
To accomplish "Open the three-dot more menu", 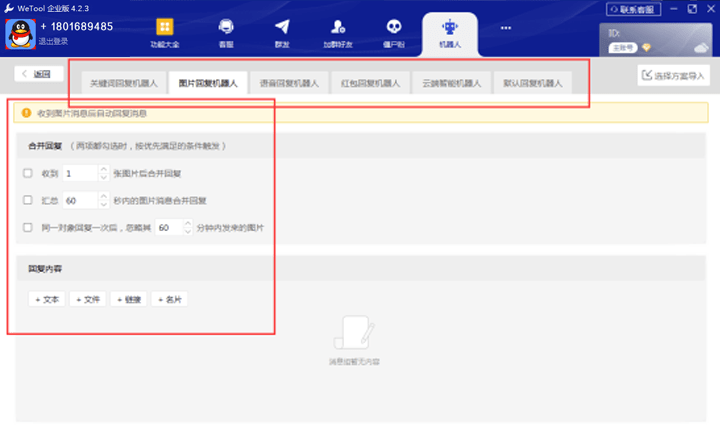I will [x=506, y=28].
